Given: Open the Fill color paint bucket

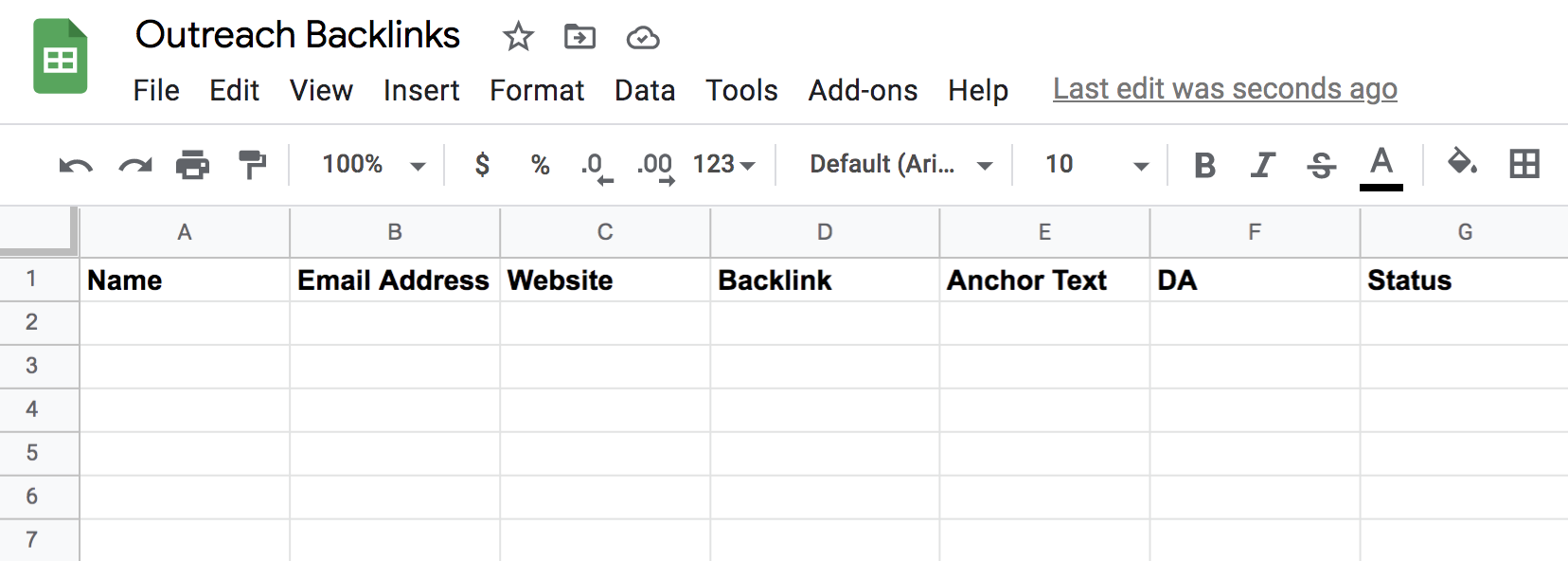Looking at the screenshot, I should pyautogui.click(x=1462, y=163).
